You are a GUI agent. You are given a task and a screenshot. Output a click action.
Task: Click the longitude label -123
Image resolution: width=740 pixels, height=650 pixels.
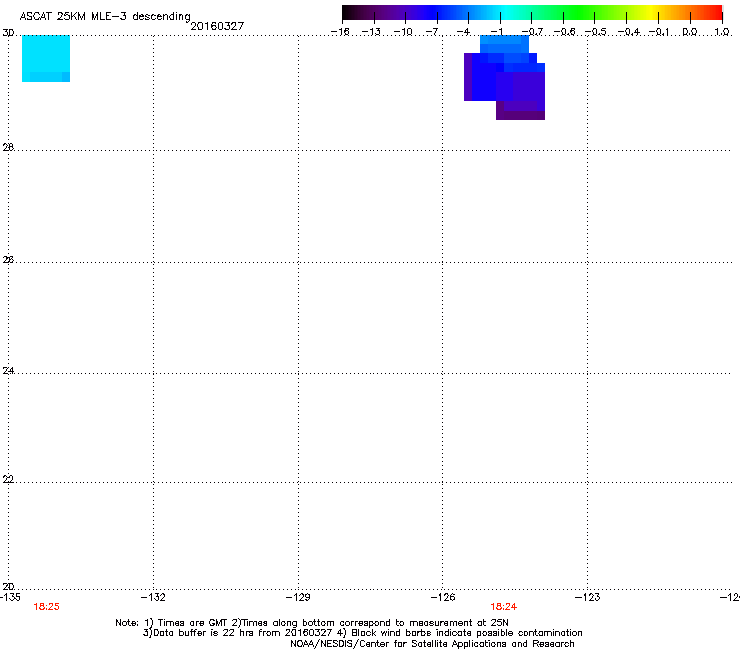588,597
